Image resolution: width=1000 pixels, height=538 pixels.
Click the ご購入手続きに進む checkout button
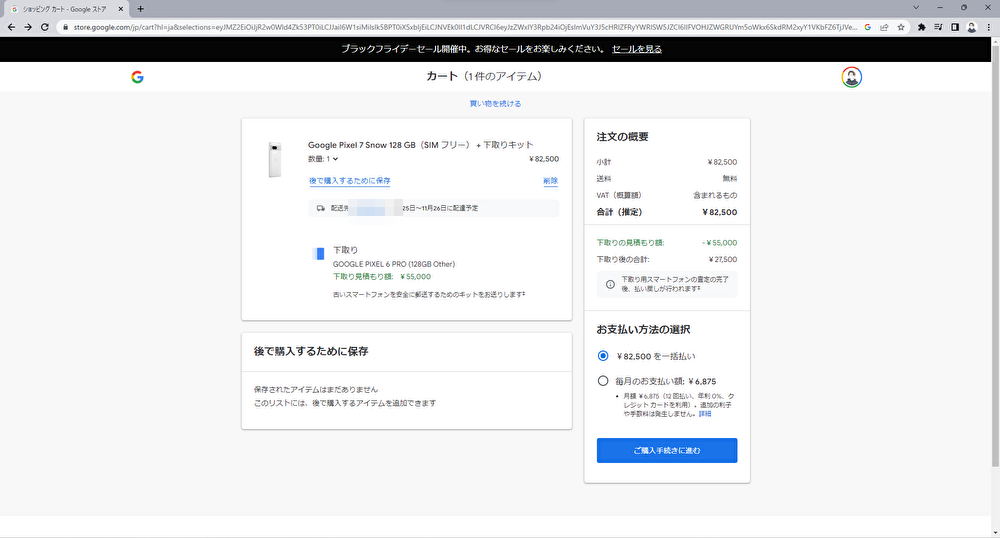point(667,451)
